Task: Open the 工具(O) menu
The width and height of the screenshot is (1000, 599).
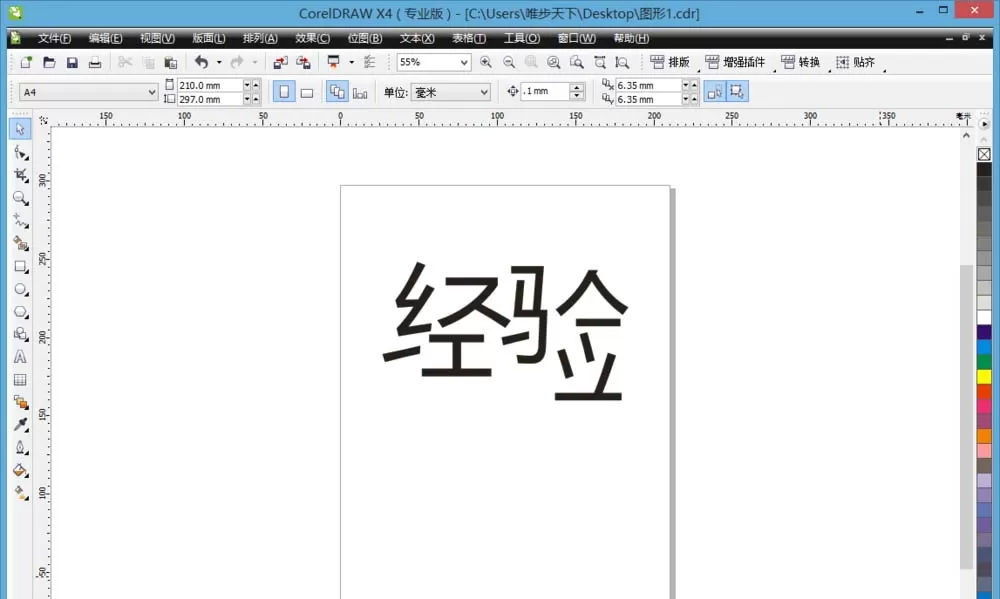Action: (x=522, y=38)
